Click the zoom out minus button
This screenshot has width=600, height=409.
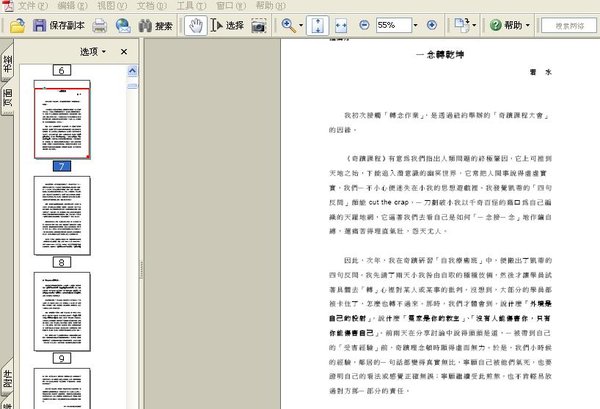(364, 25)
